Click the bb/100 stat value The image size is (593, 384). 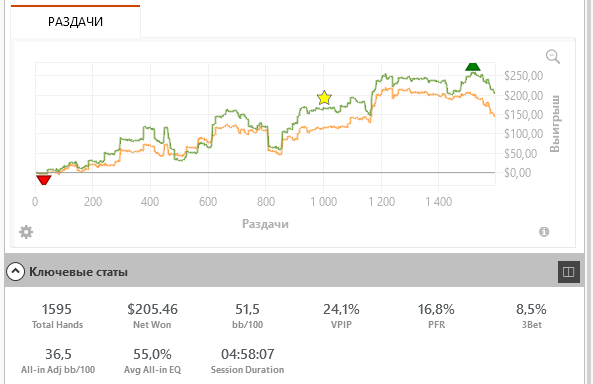(247, 309)
